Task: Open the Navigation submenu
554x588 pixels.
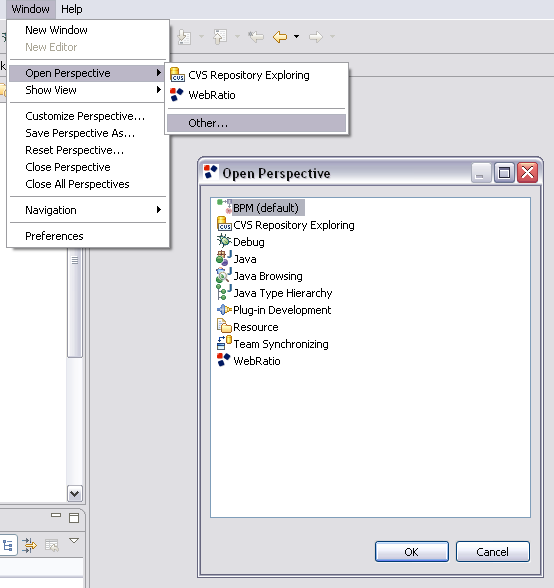Action: click(x=88, y=210)
